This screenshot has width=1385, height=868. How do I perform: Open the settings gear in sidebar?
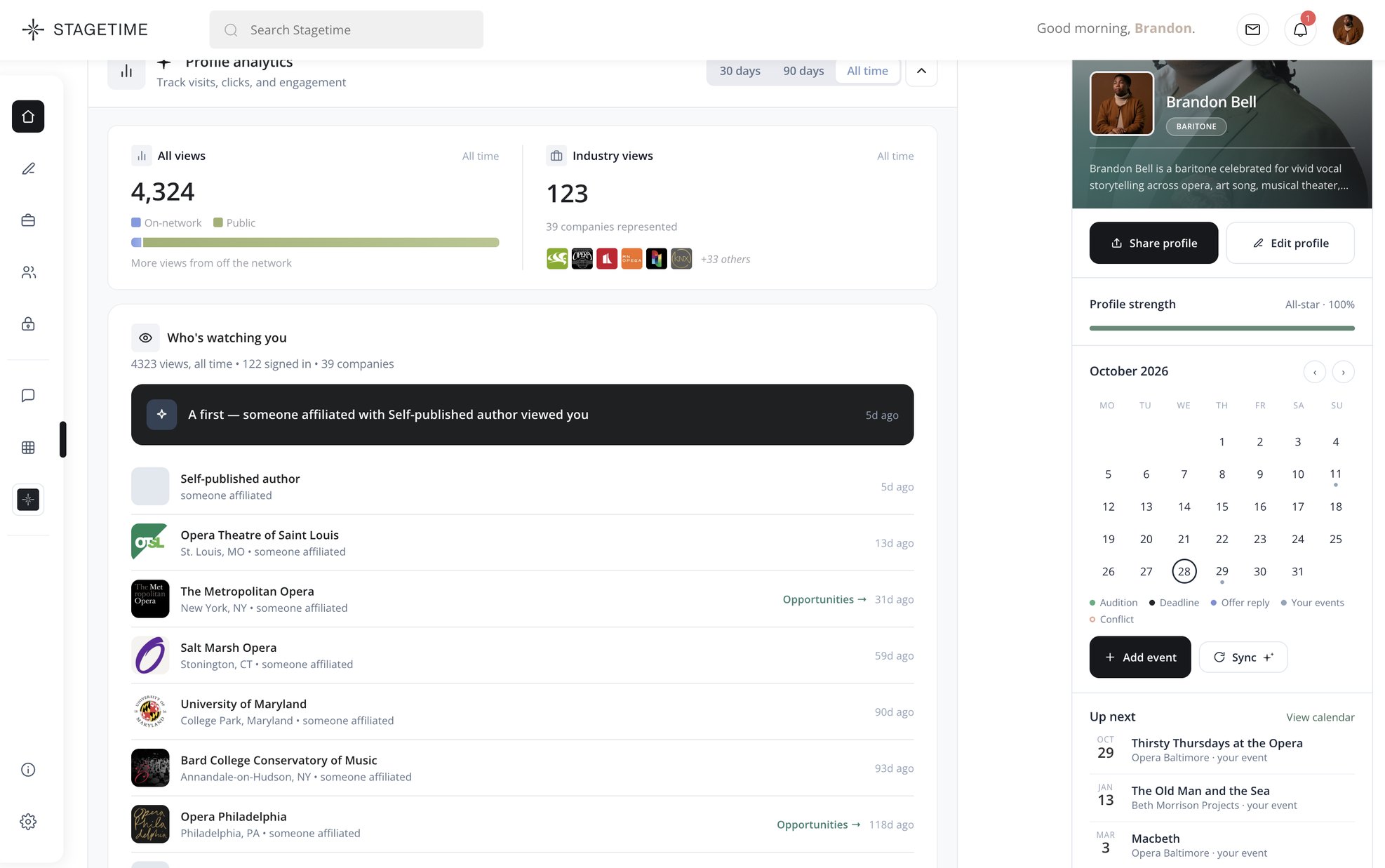[28, 822]
